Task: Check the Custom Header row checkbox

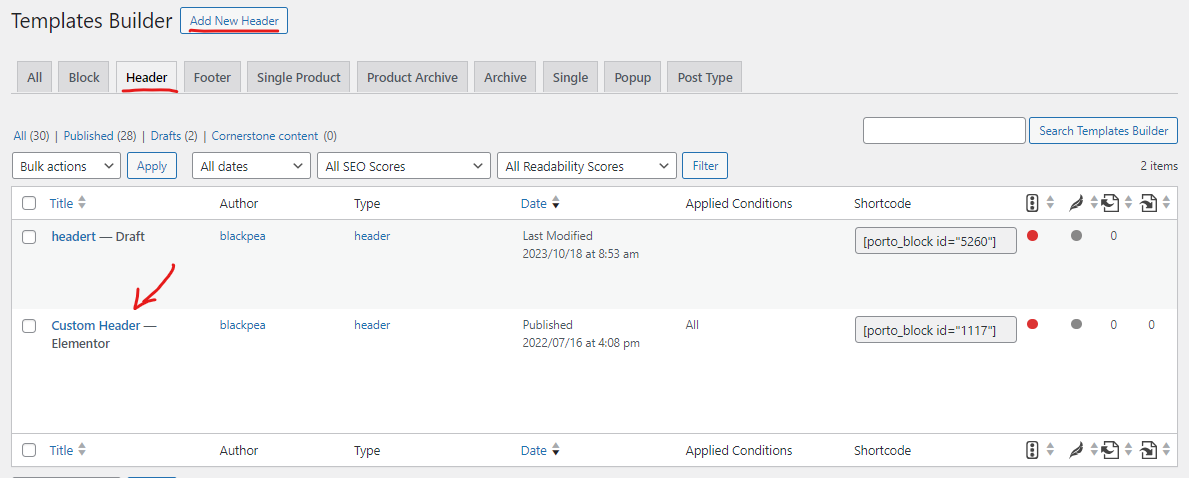Action: [29, 326]
